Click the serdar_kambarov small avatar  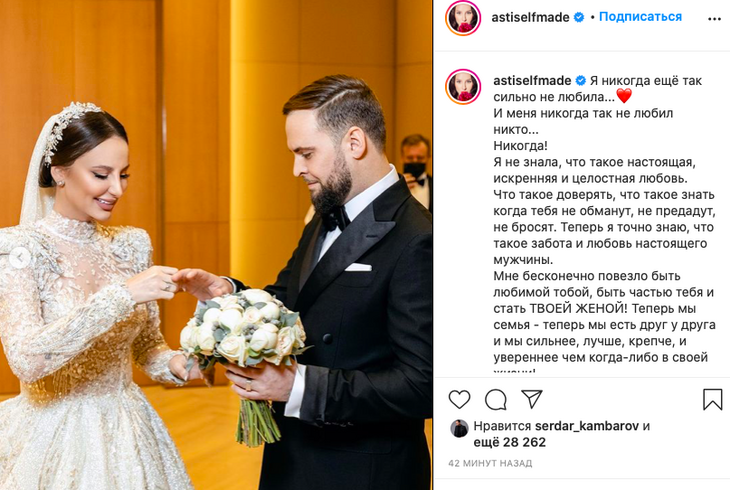click(460, 429)
